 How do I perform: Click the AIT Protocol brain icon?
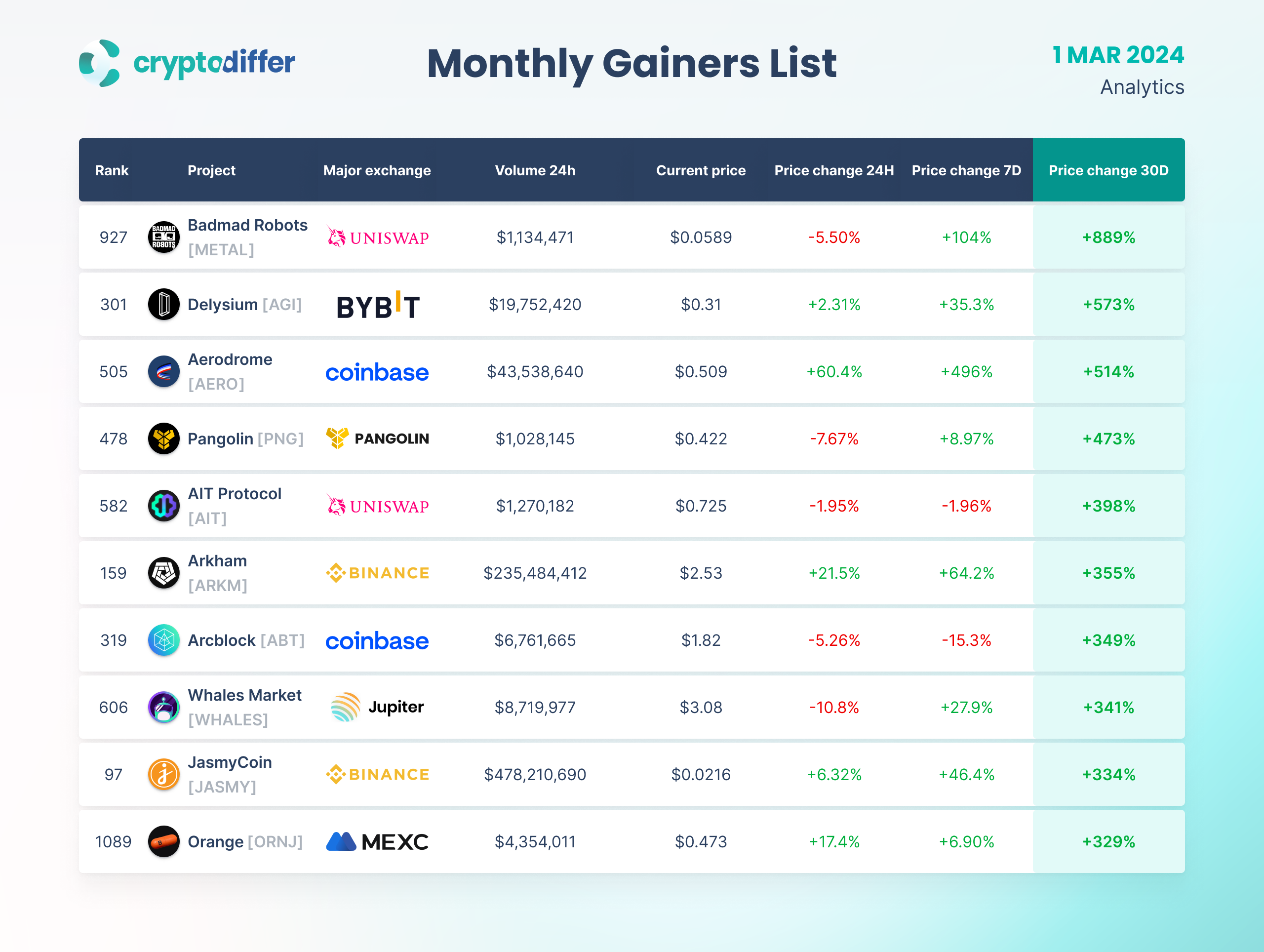tap(163, 506)
